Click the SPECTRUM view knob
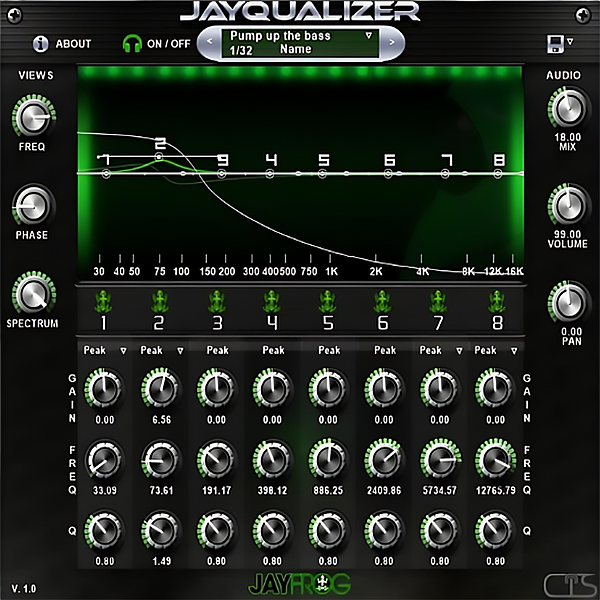 click(34, 293)
